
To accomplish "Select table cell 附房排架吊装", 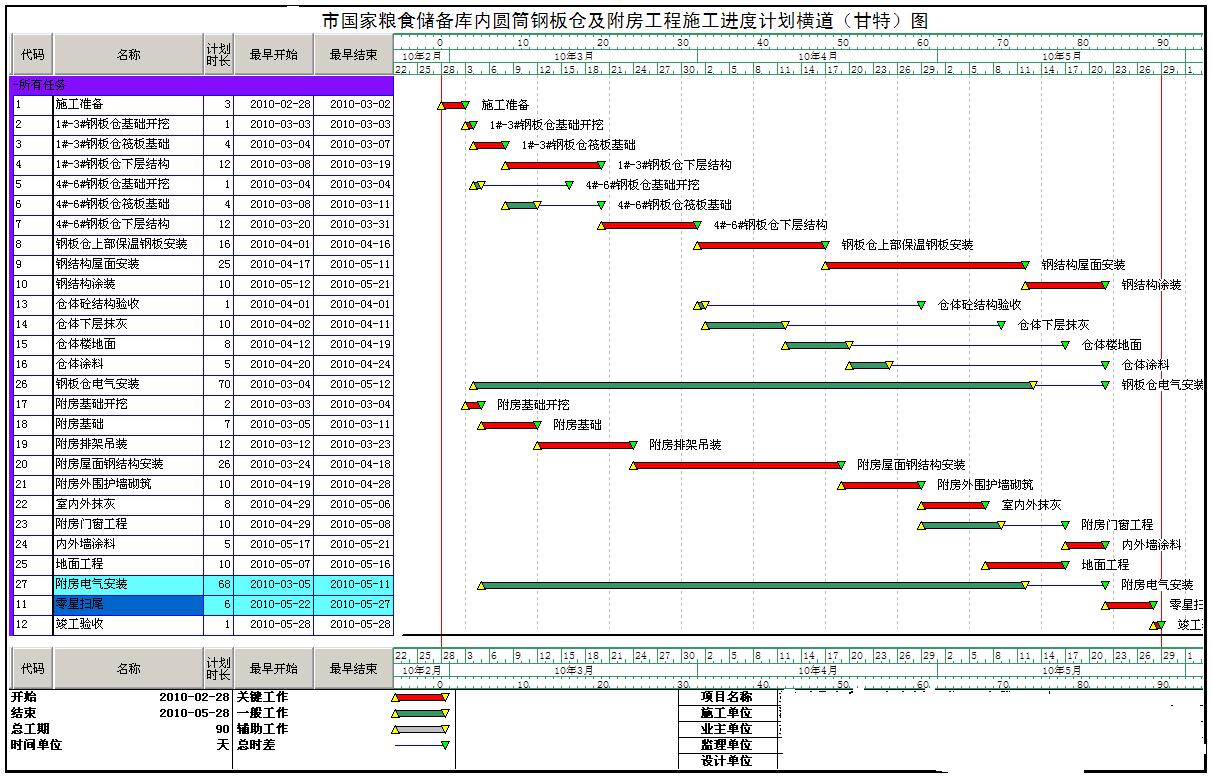I will point(128,444).
